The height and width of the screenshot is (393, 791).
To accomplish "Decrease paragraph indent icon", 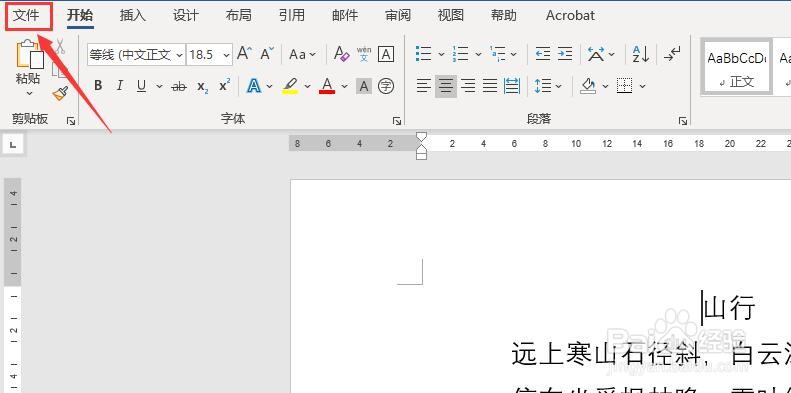I will click(x=543, y=53).
